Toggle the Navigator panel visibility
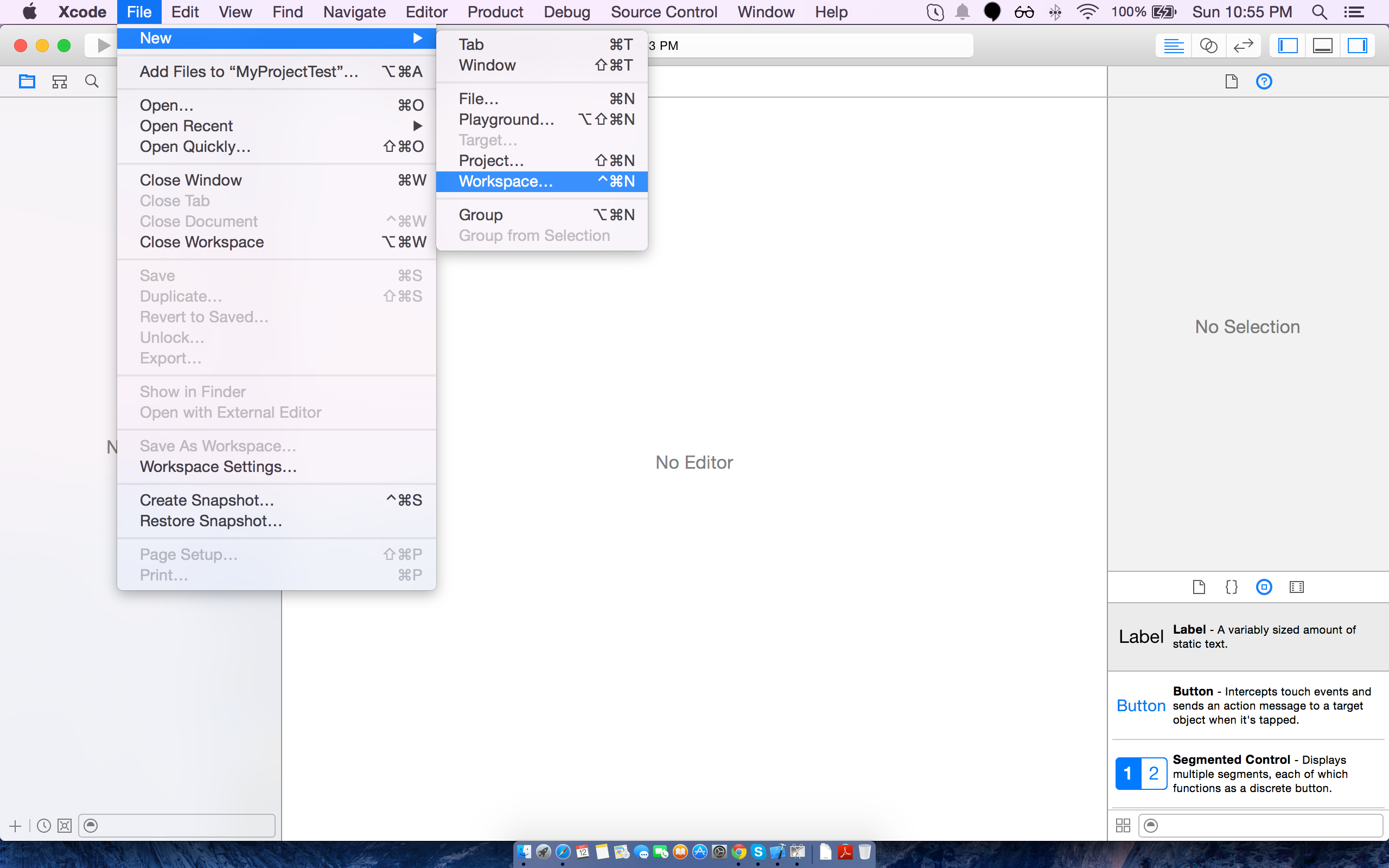 pyautogui.click(x=1288, y=46)
